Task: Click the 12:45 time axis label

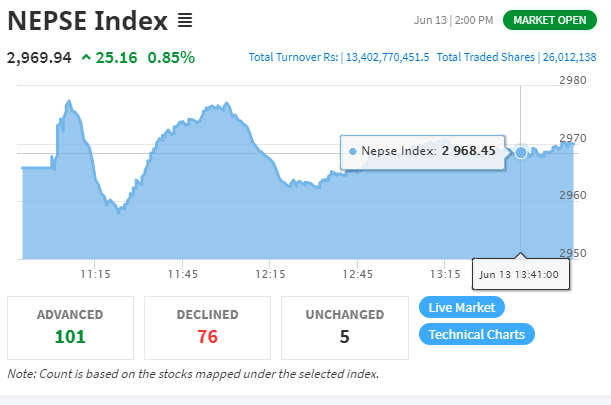Action: pos(357,274)
